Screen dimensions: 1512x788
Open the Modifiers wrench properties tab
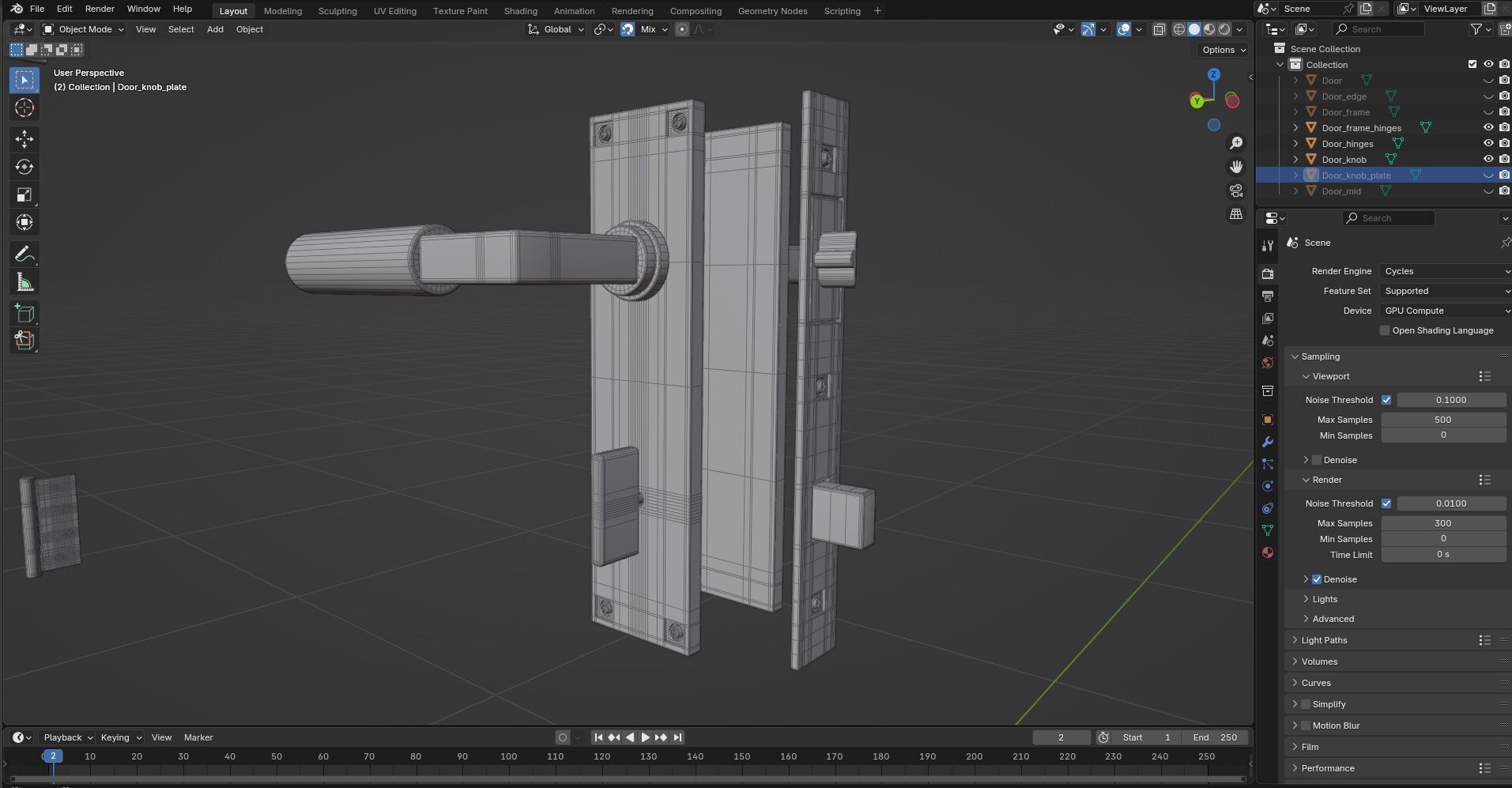tap(1268, 442)
